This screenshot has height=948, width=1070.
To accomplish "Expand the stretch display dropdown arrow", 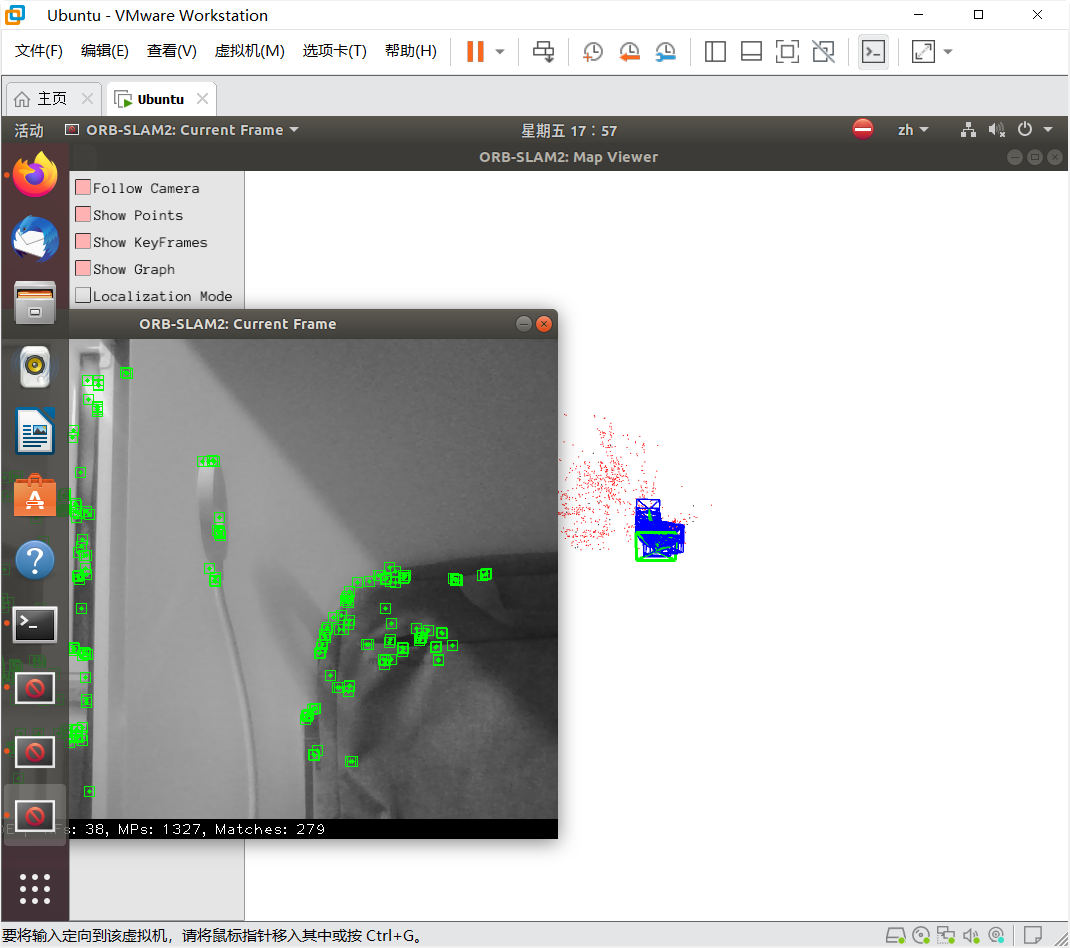I will [x=948, y=52].
